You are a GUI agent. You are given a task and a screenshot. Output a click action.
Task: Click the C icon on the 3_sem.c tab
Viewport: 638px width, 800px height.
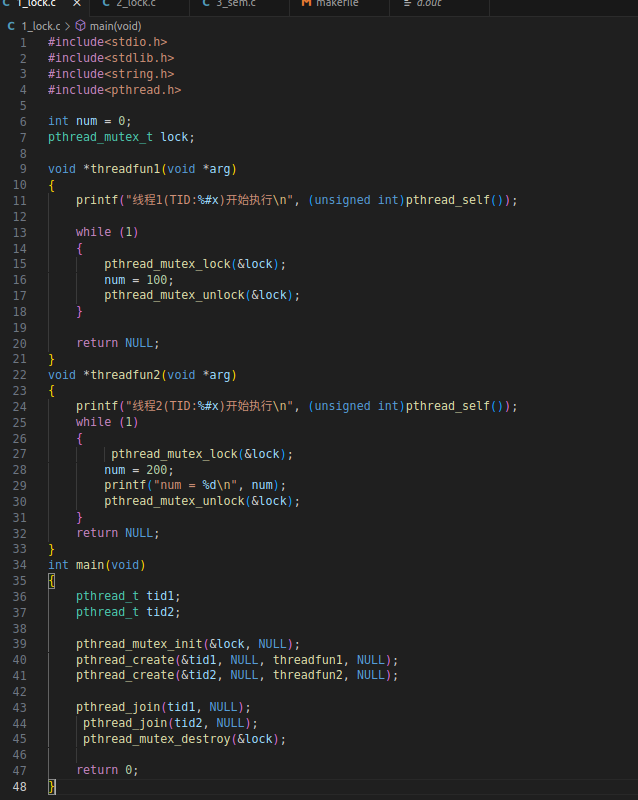(206, 3)
